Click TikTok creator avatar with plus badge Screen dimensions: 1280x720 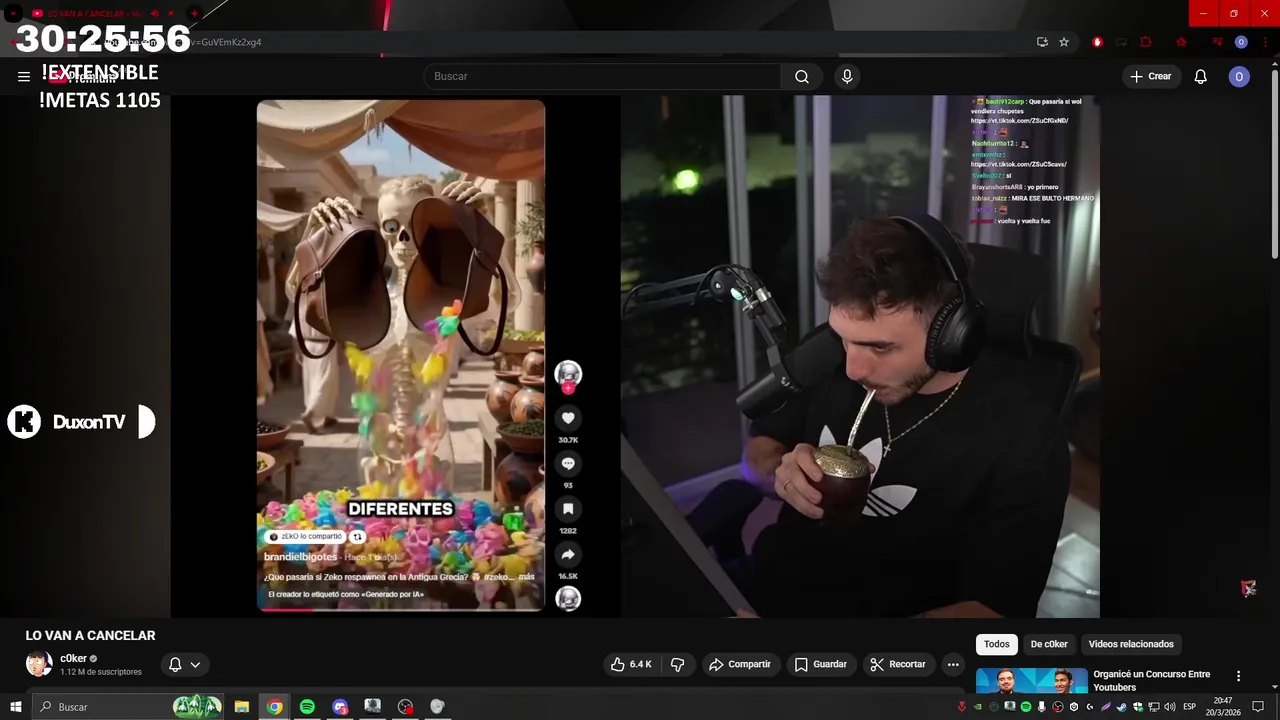(x=568, y=375)
